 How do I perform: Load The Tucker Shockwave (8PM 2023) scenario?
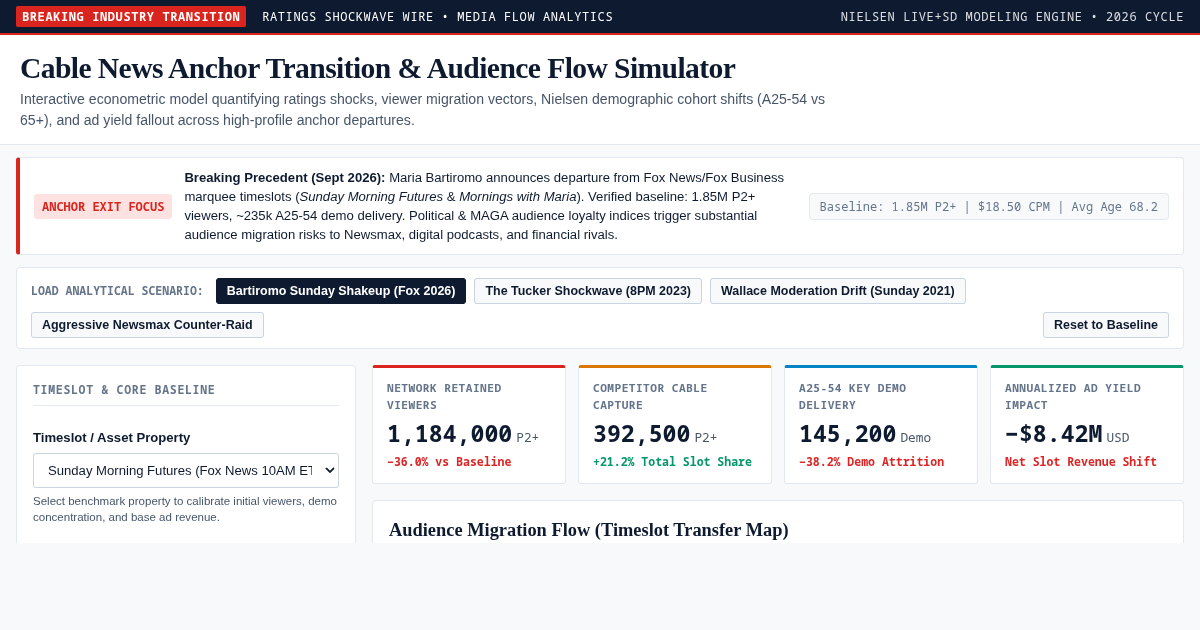click(x=588, y=291)
